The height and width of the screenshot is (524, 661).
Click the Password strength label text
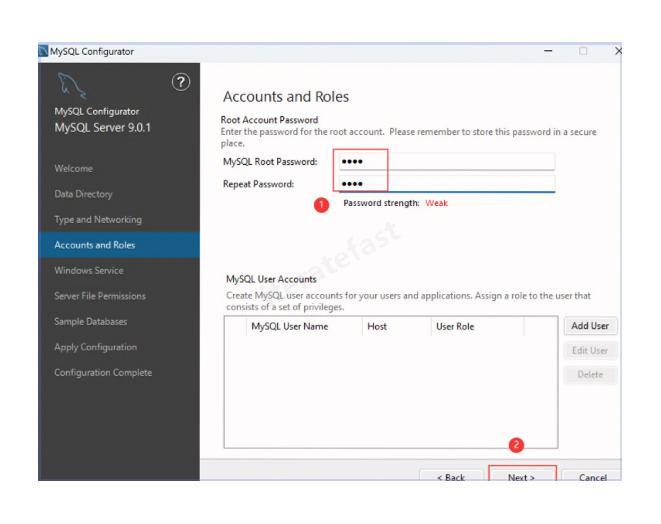coord(381,203)
